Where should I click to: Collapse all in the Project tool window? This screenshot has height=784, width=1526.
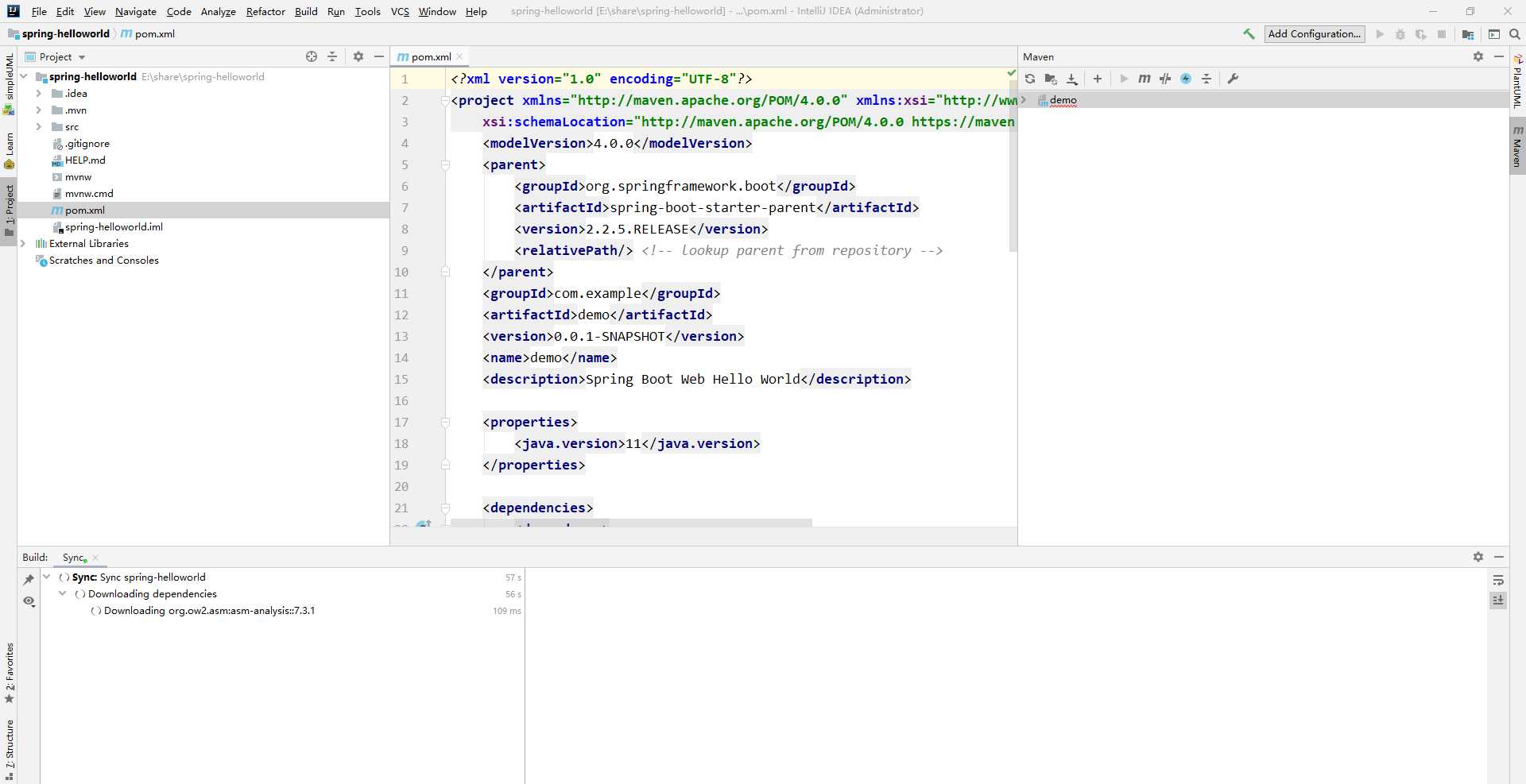click(x=332, y=56)
